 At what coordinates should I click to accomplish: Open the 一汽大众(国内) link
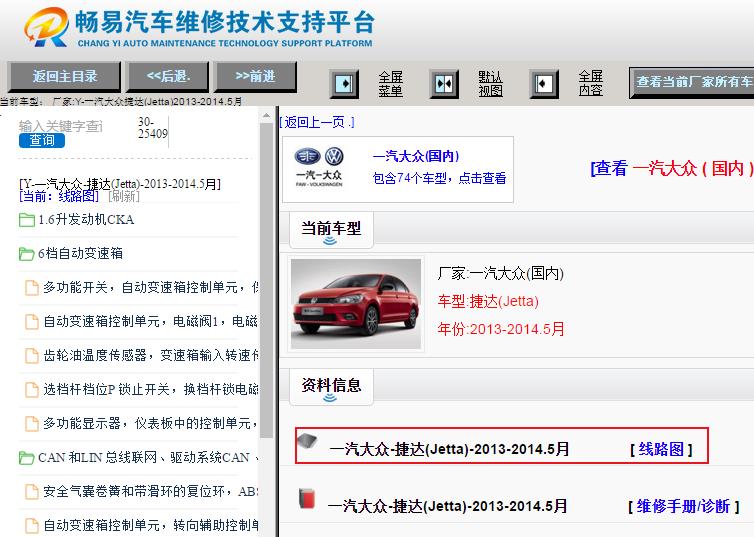click(x=416, y=156)
